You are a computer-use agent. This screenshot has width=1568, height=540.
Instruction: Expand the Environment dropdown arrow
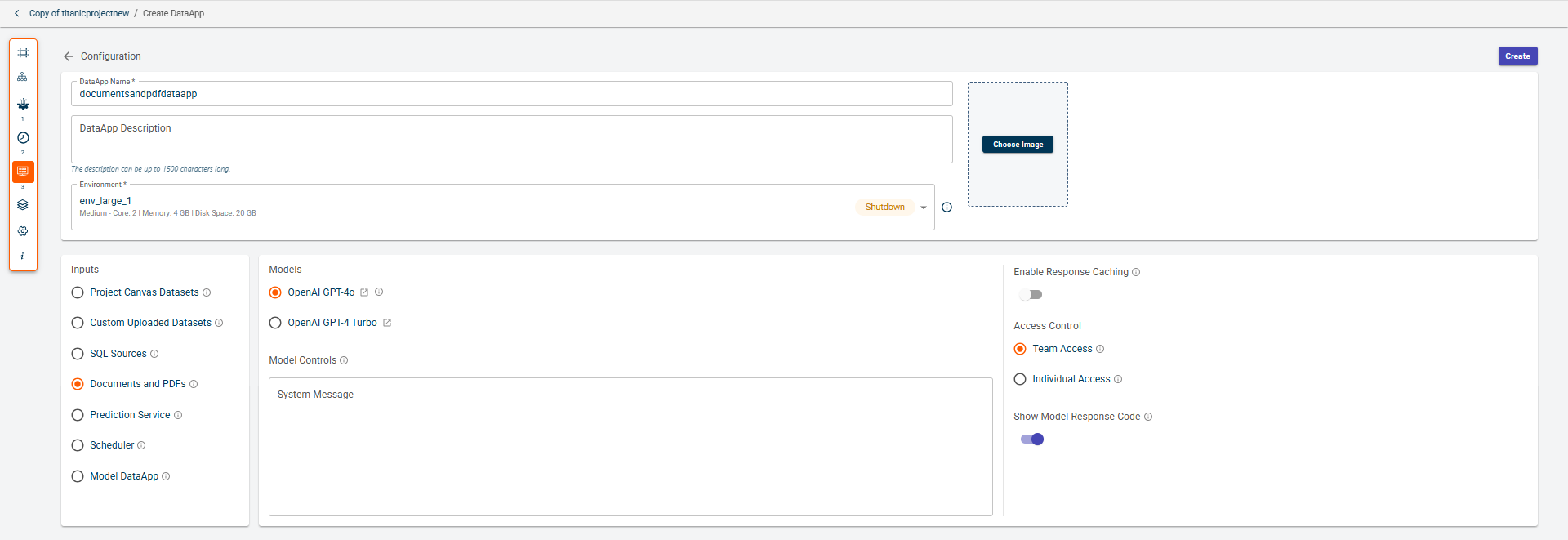click(x=924, y=208)
